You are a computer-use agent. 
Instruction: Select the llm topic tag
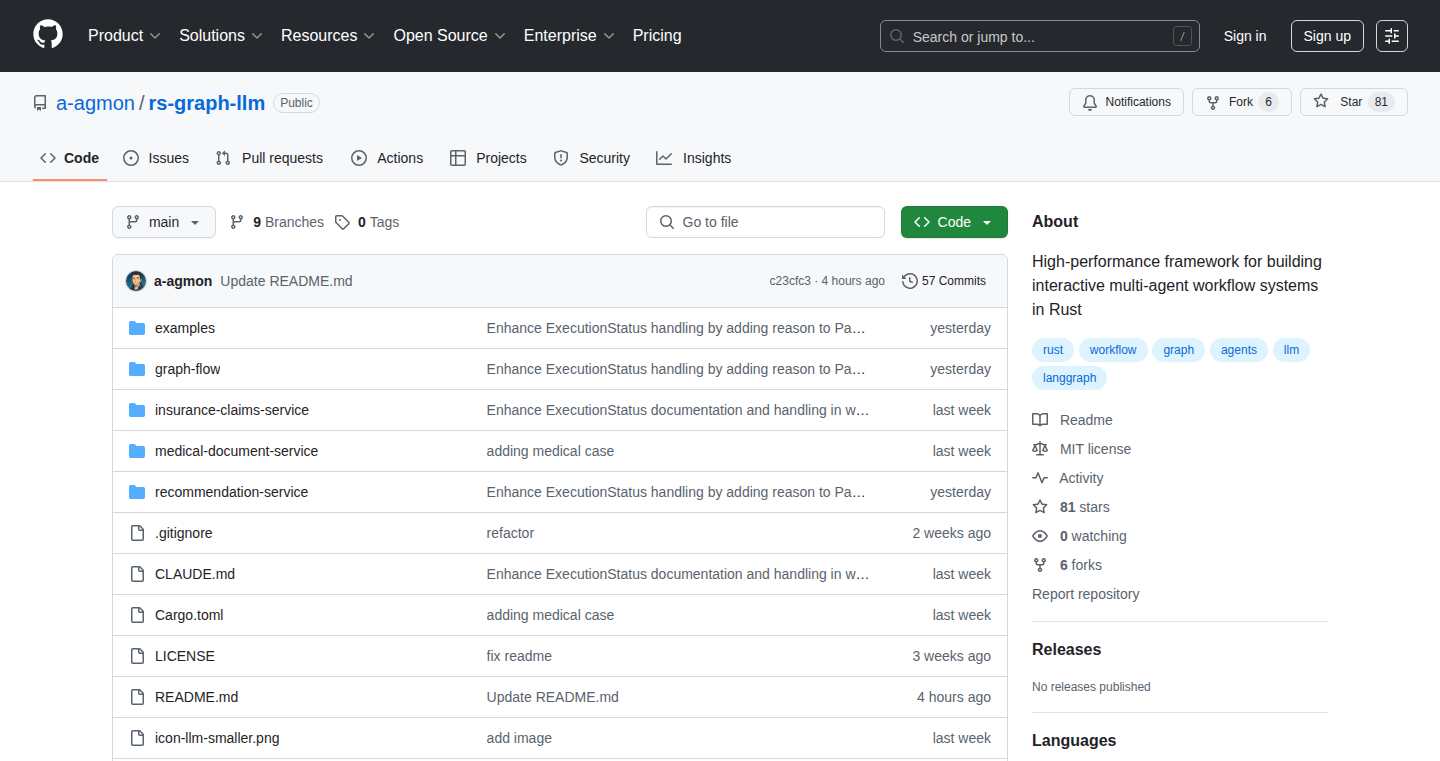click(x=1292, y=350)
